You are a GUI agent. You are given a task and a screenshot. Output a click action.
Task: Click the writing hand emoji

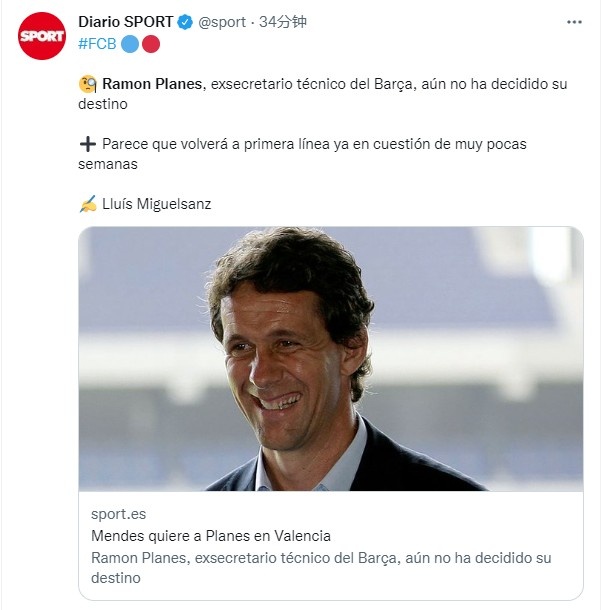tap(87, 204)
